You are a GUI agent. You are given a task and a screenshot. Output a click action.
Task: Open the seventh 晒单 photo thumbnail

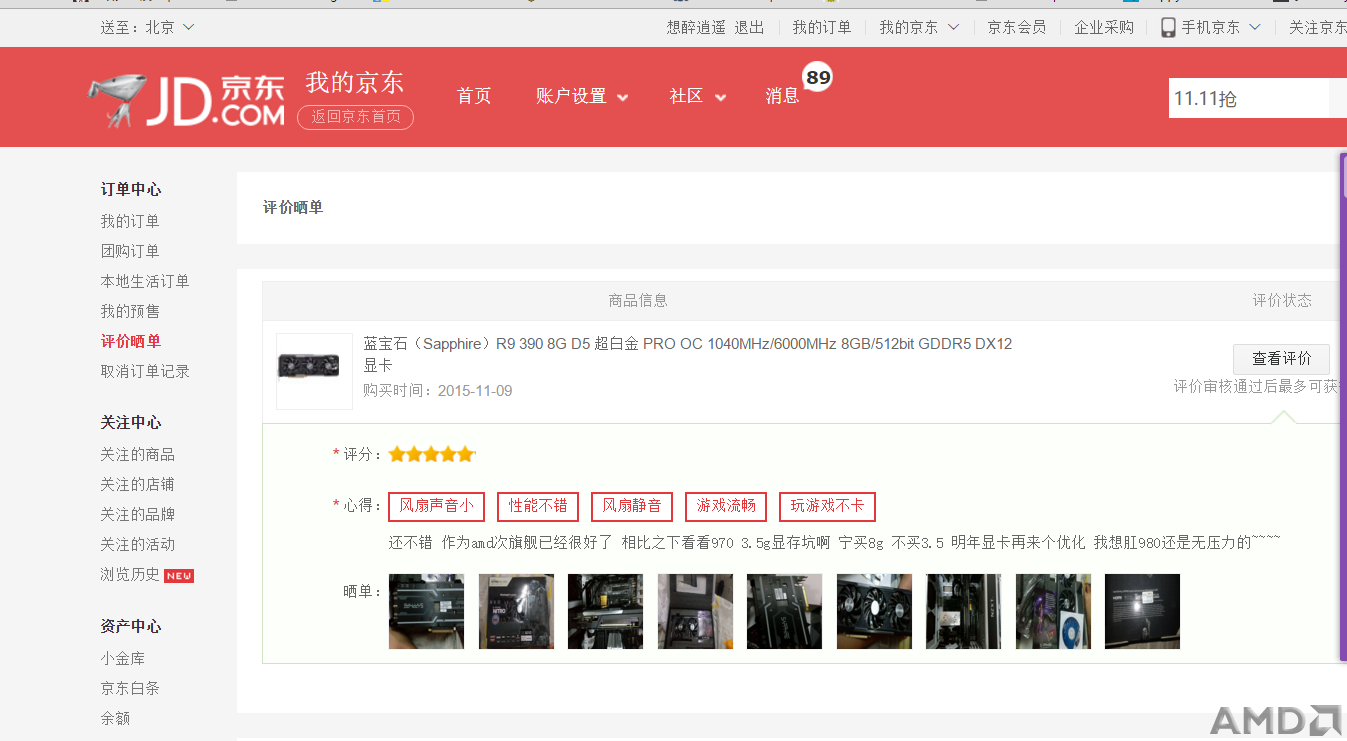pyautogui.click(x=963, y=611)
